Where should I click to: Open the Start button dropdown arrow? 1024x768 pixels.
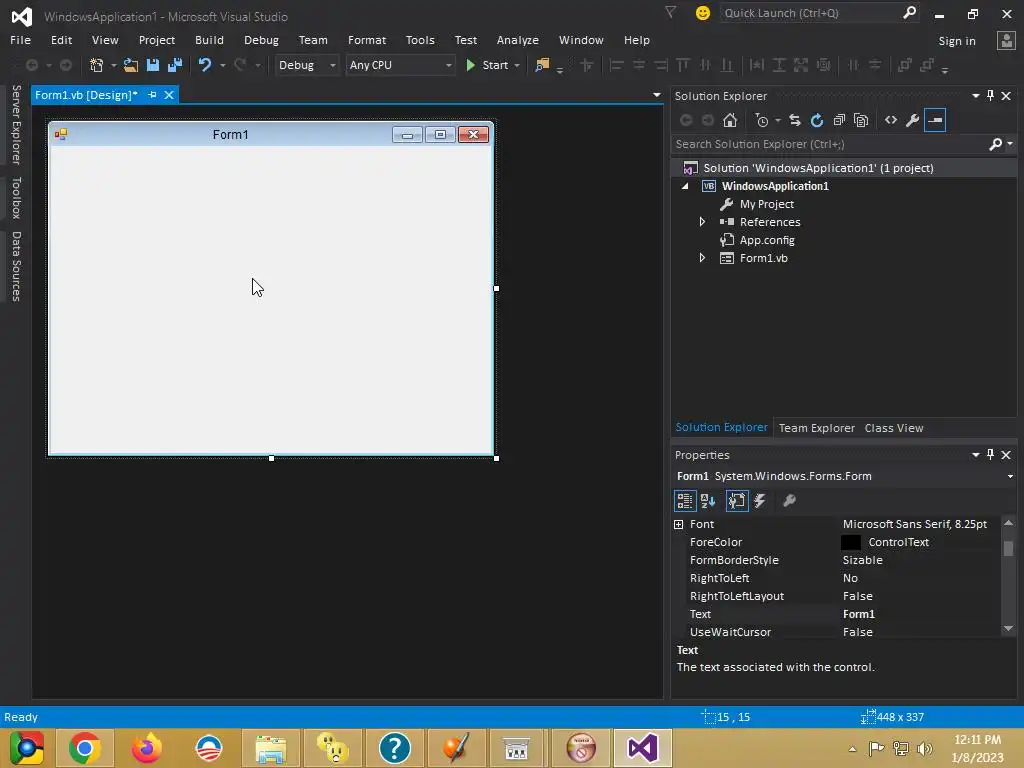pos(517,65)
